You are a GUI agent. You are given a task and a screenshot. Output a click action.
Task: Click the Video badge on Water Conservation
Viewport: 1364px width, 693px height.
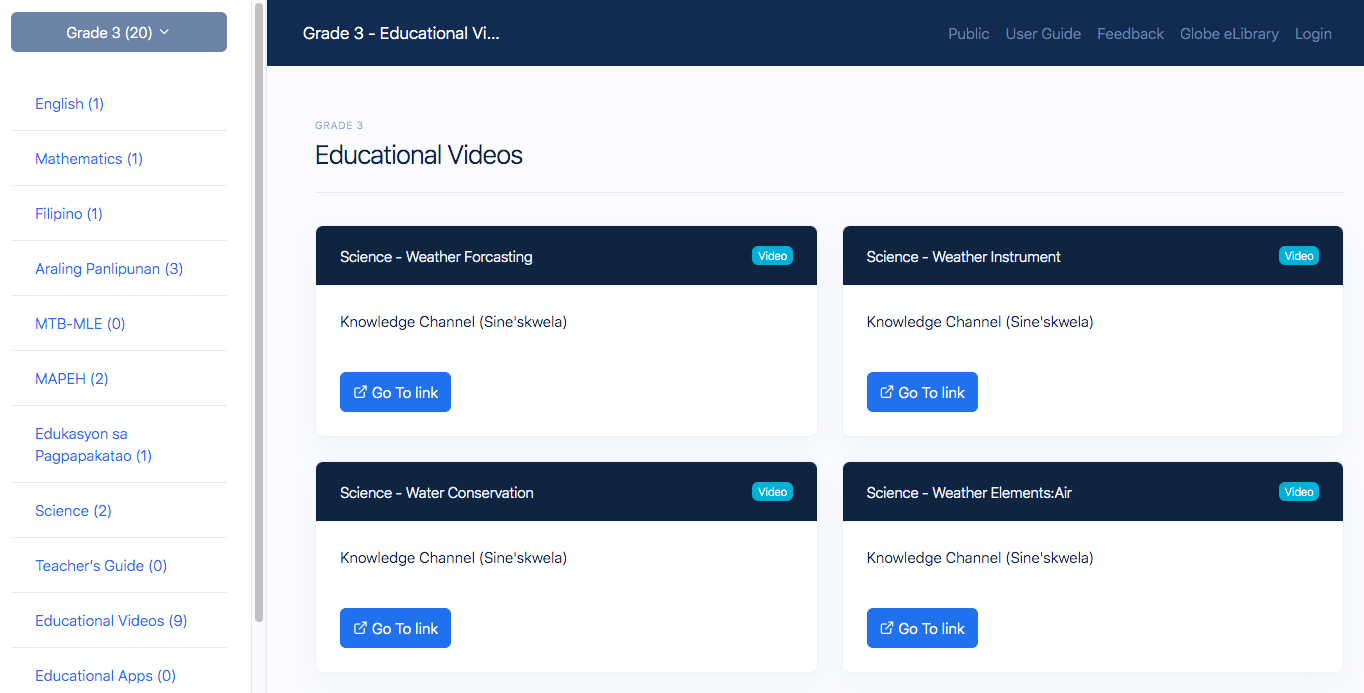tap(772, 492)
